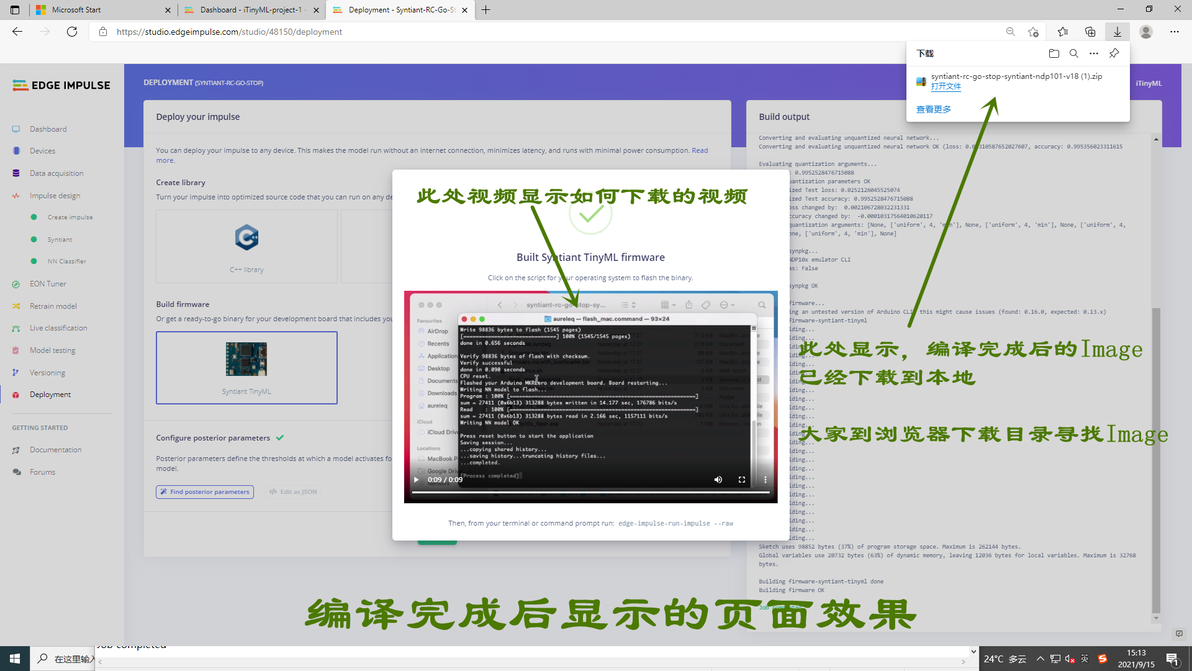
Task: Pin the downloads panel
Action: pyautogui.click(x=1114, y=53)
